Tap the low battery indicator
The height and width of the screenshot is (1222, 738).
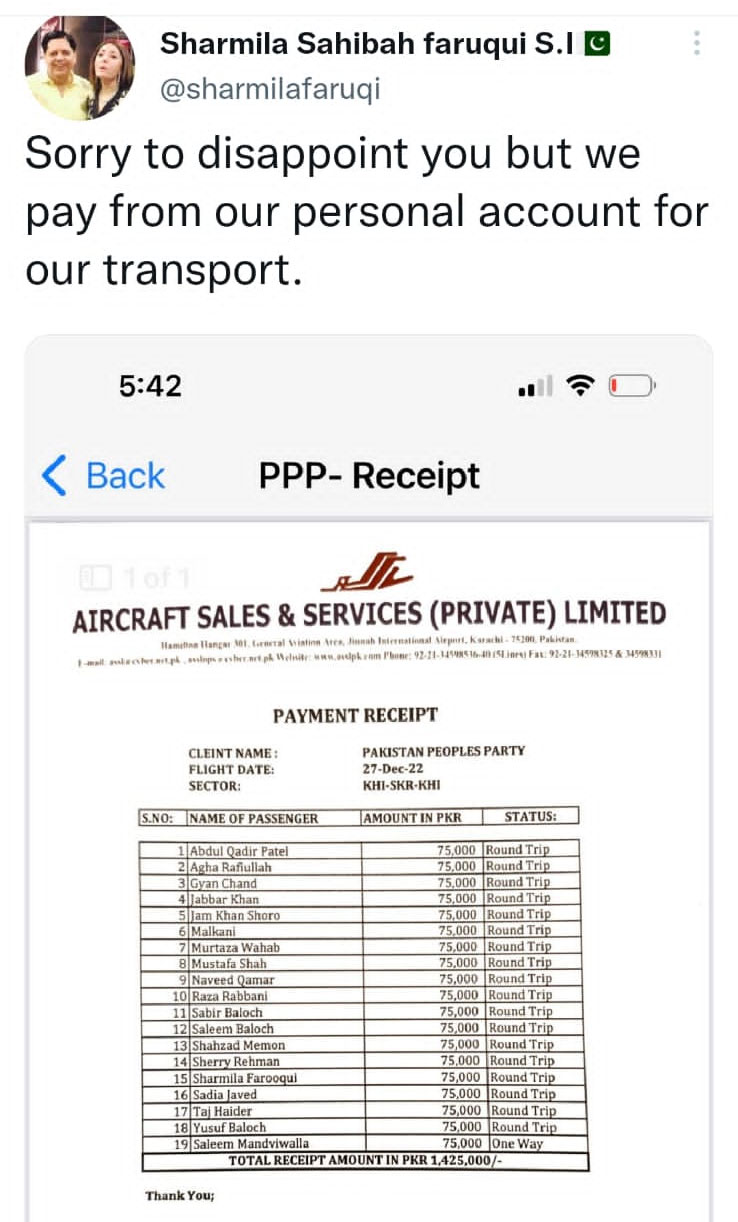[x=632, y=387]
